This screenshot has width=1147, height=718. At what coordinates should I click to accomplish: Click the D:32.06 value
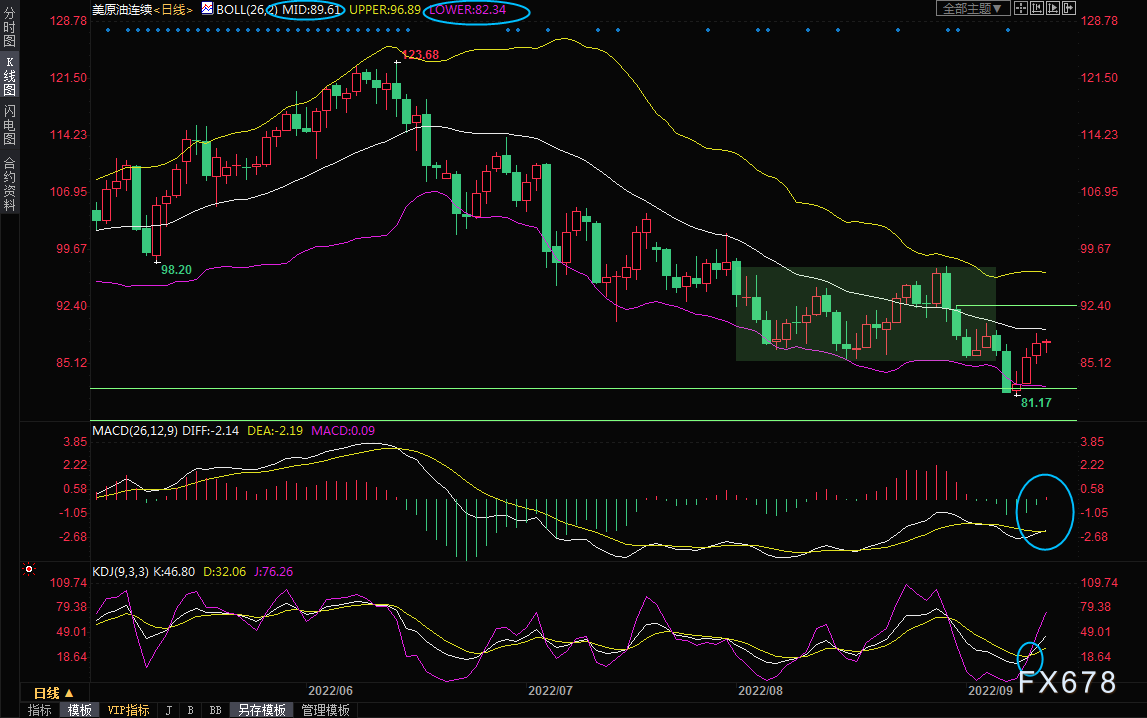(225, 572)
